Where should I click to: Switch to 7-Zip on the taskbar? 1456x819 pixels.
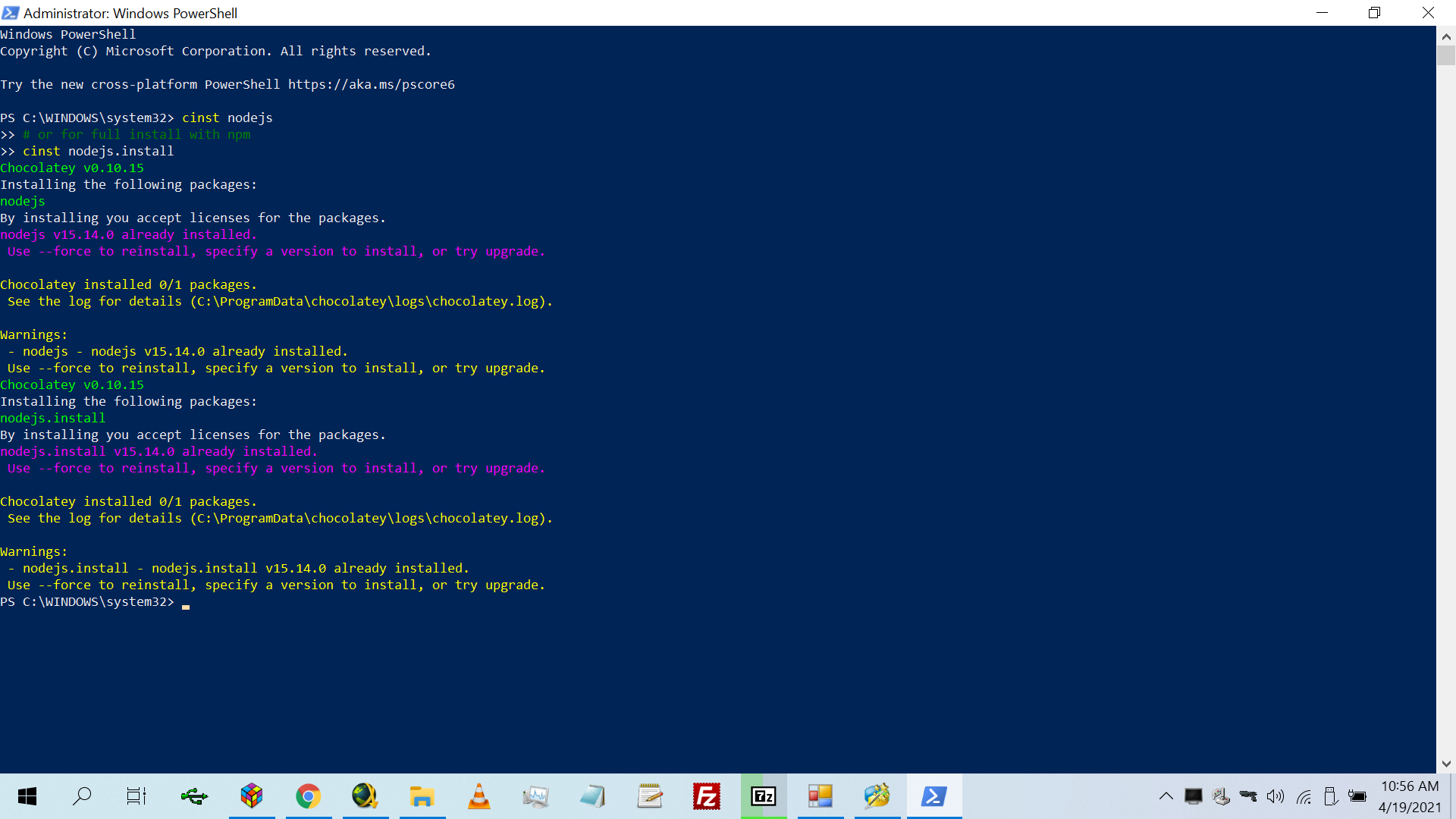point(764,796)
